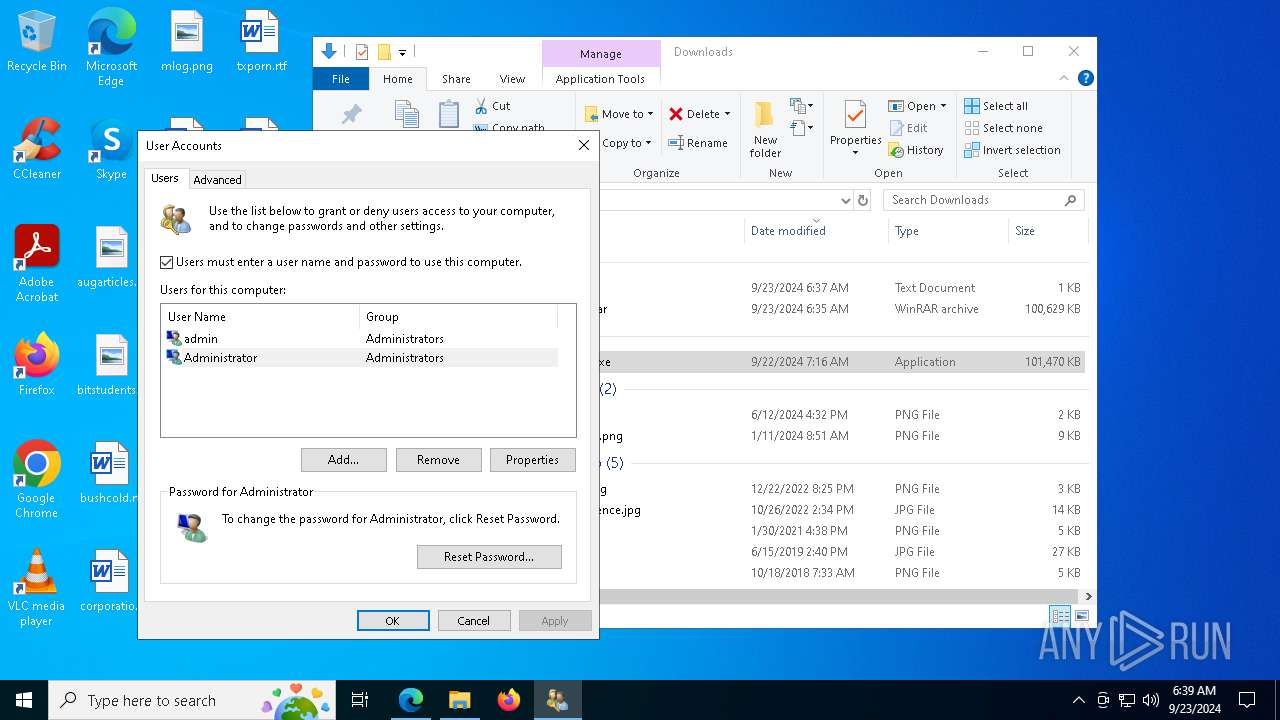This screenshot has width=1280, height=720.
Task: Switch to the View ribbon tab
Action: 512,79
